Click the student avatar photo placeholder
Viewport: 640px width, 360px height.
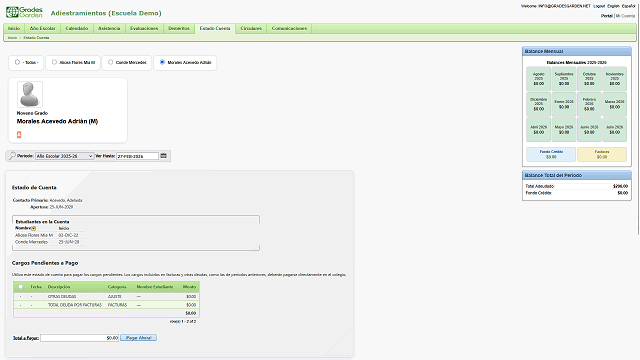click(x=30, y=94)
